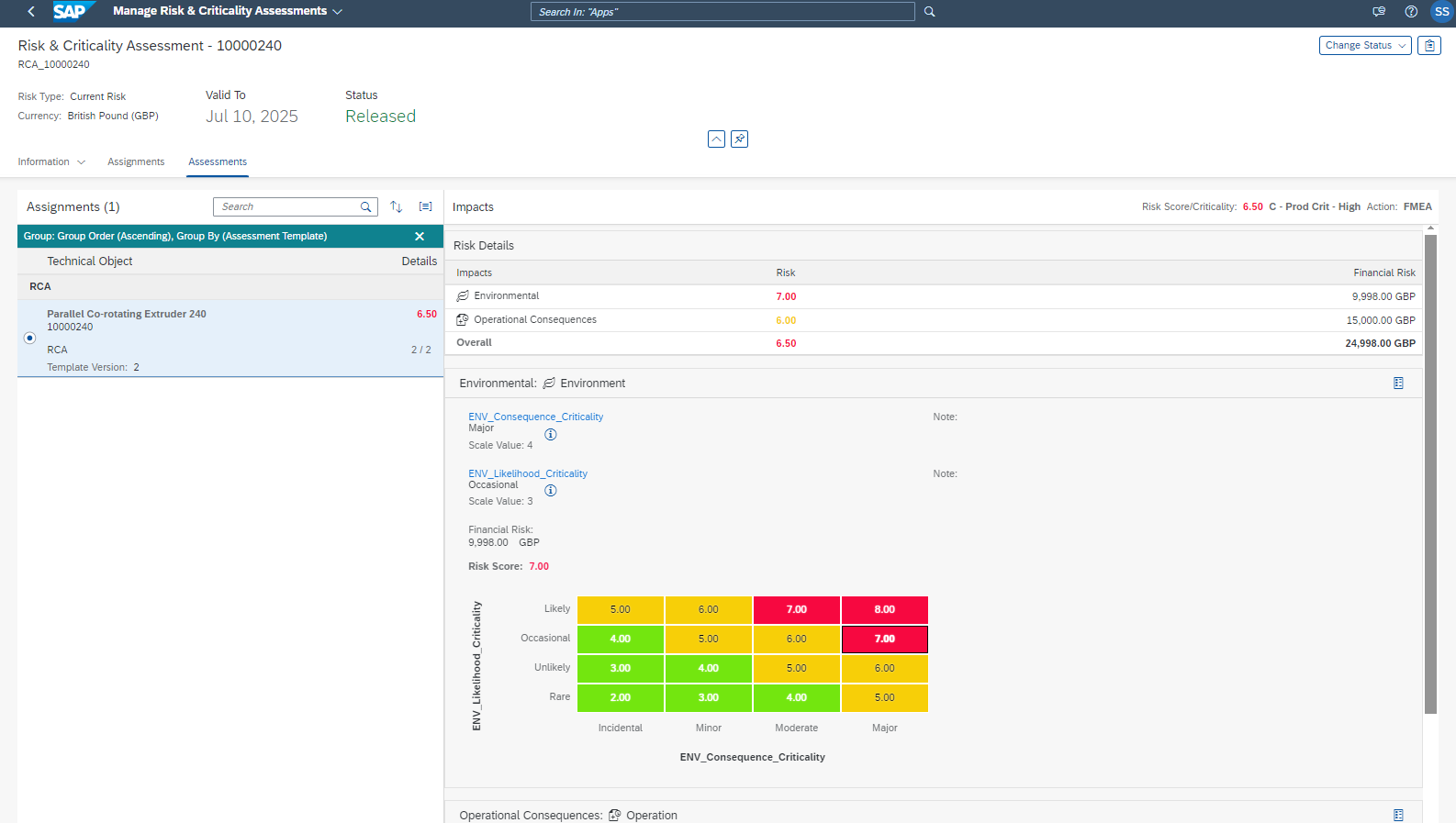Screen dimensions: 1456x823
Task: Click the Search In Apps field
Action: (x=722, y=12)
